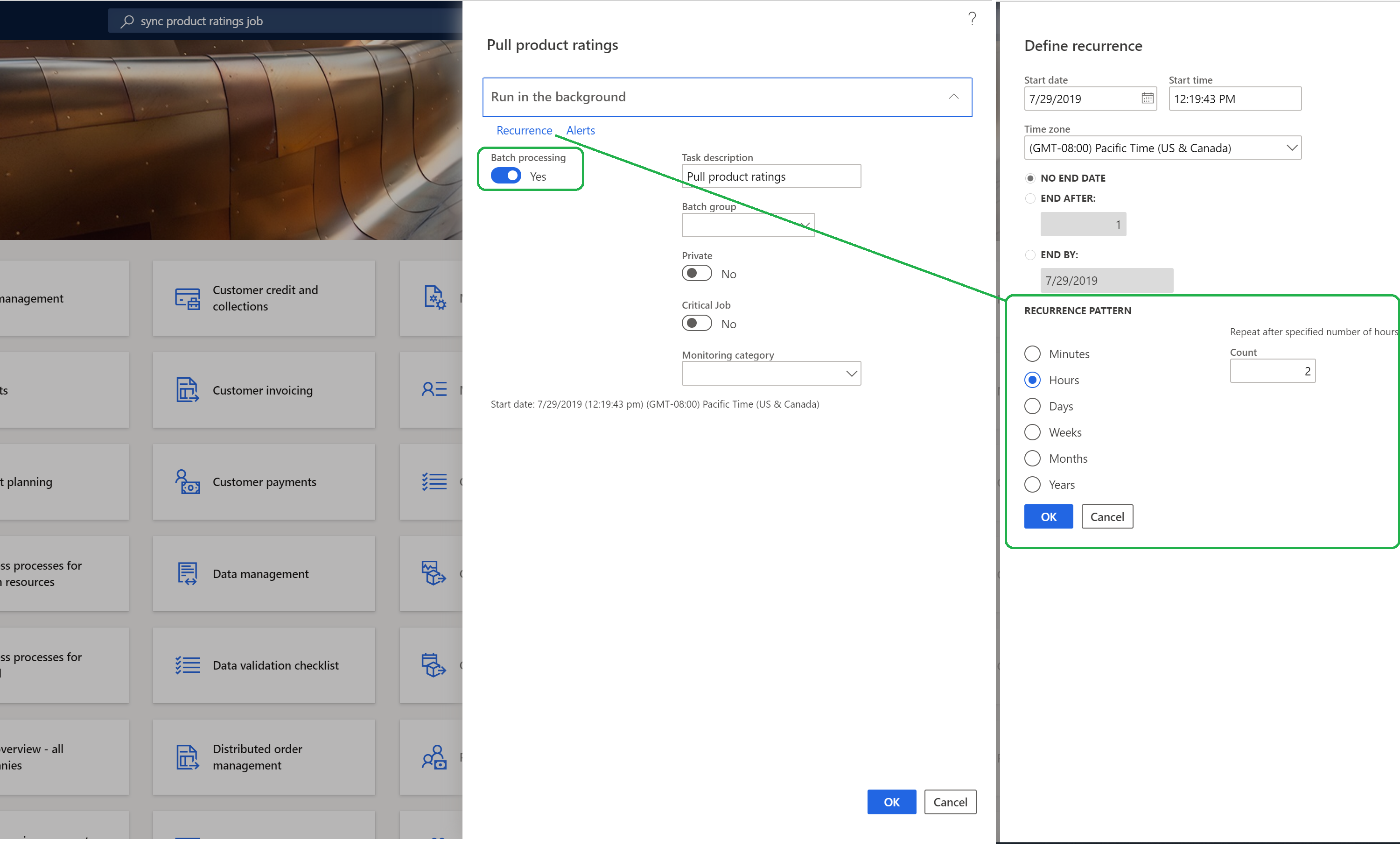This screenshot has width=1400, height=847.
Task: Select the No End Date radio button
Action: point(1031,178)
